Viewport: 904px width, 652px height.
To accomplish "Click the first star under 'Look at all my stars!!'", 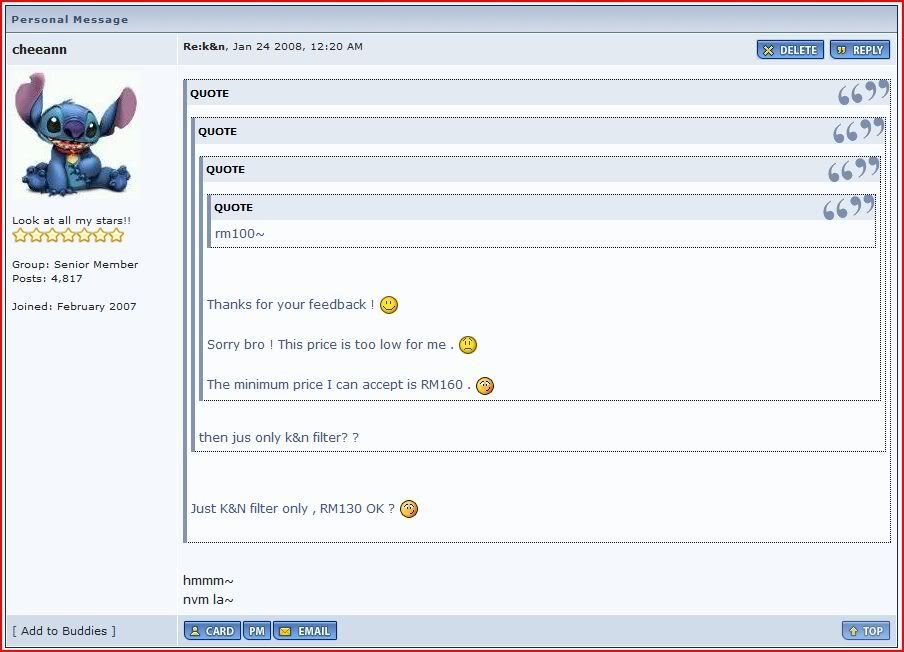I will pos(18,234).
